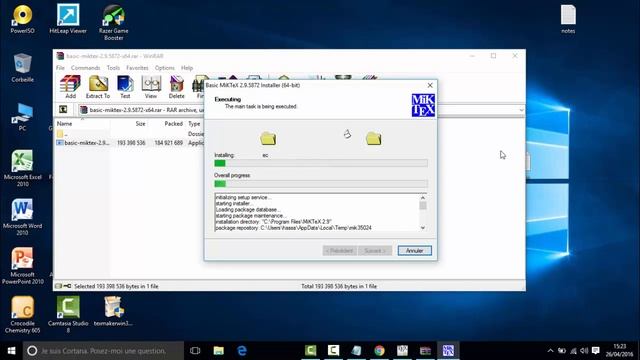Open the Help menu in WinRAR
Viewport: 640px width, 360px height.
[187, 68]
